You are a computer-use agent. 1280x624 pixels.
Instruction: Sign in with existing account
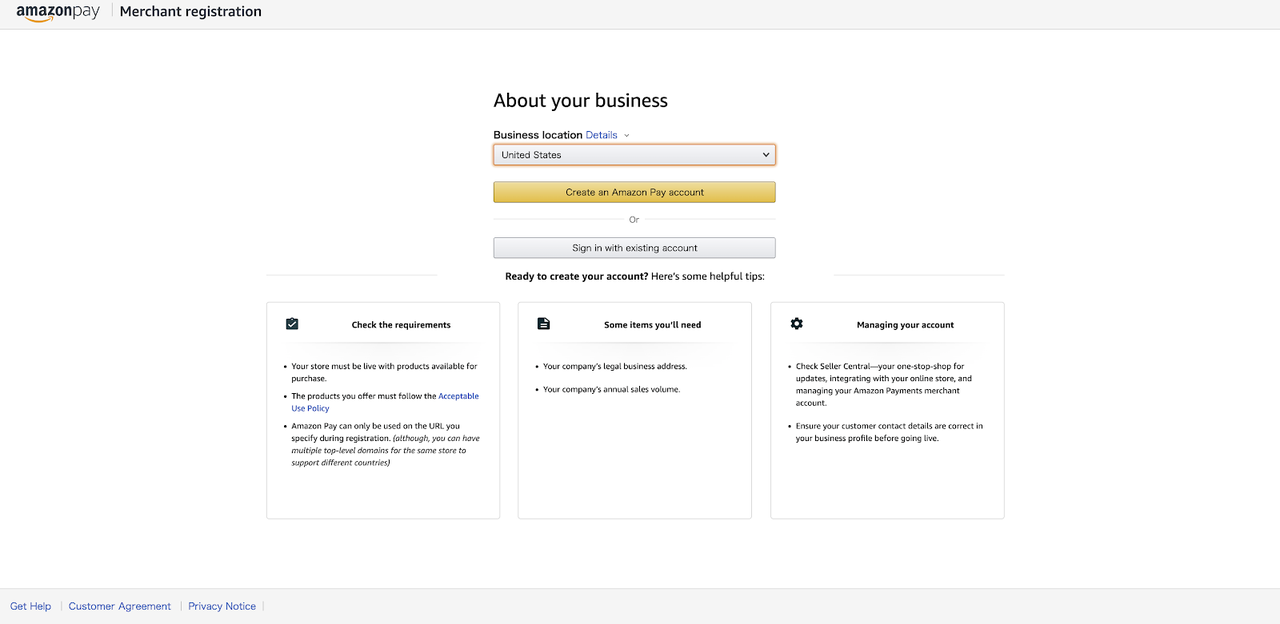634,248
